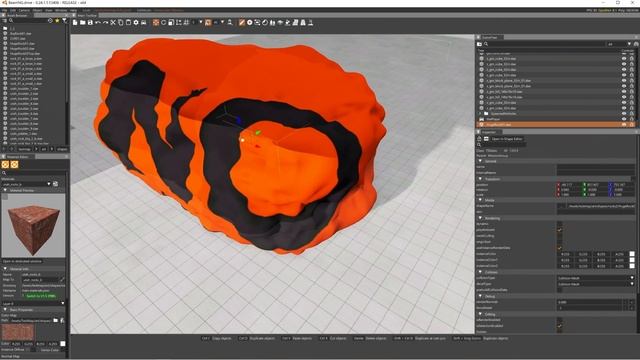Viewport: 640px width, 360px height.
Task: Click the Open in Shape Editor button
Action: [x=506, y=139]
